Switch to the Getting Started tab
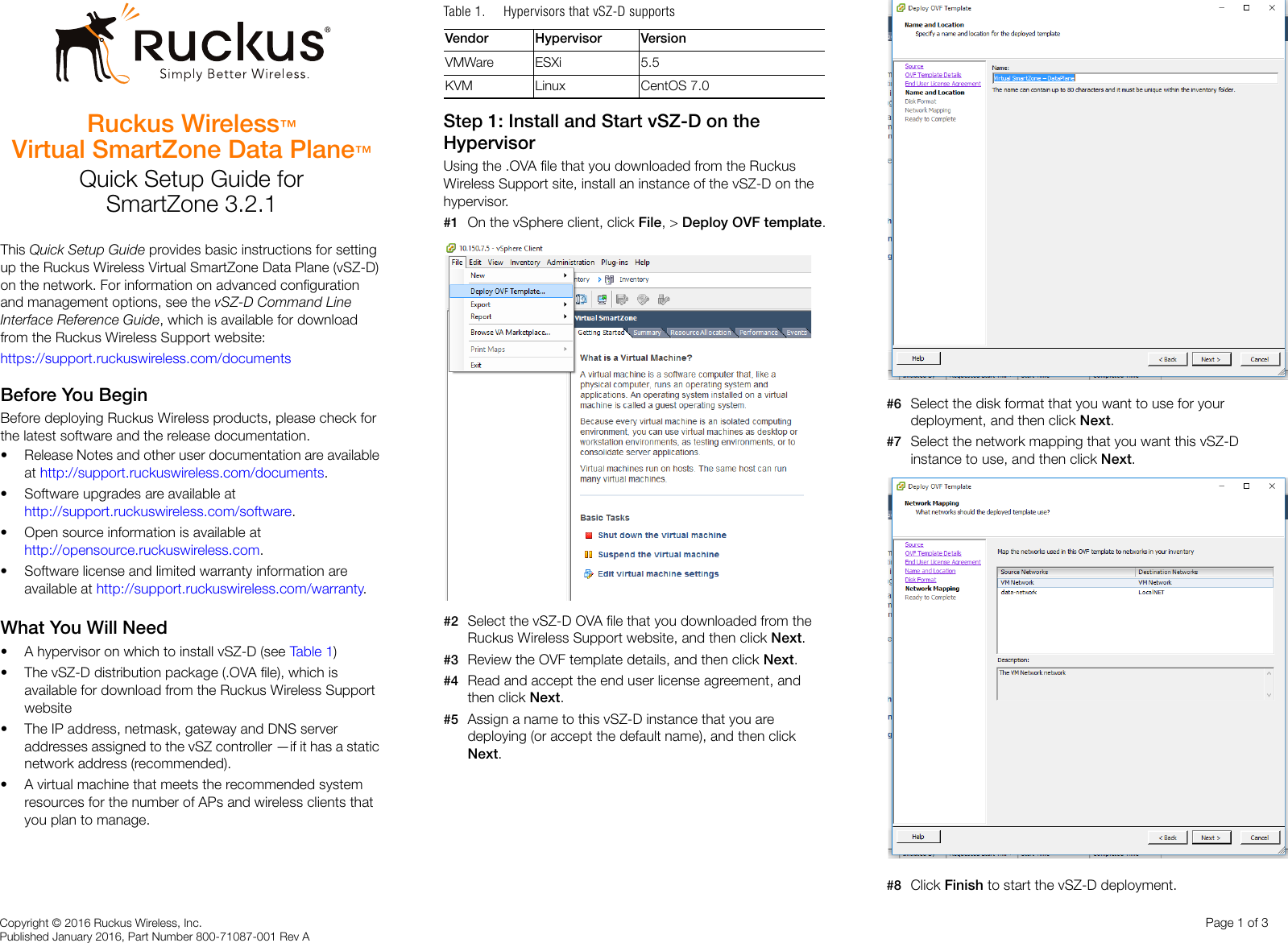The width and height of the screenshot is (1288, 943). coord(601,333)
